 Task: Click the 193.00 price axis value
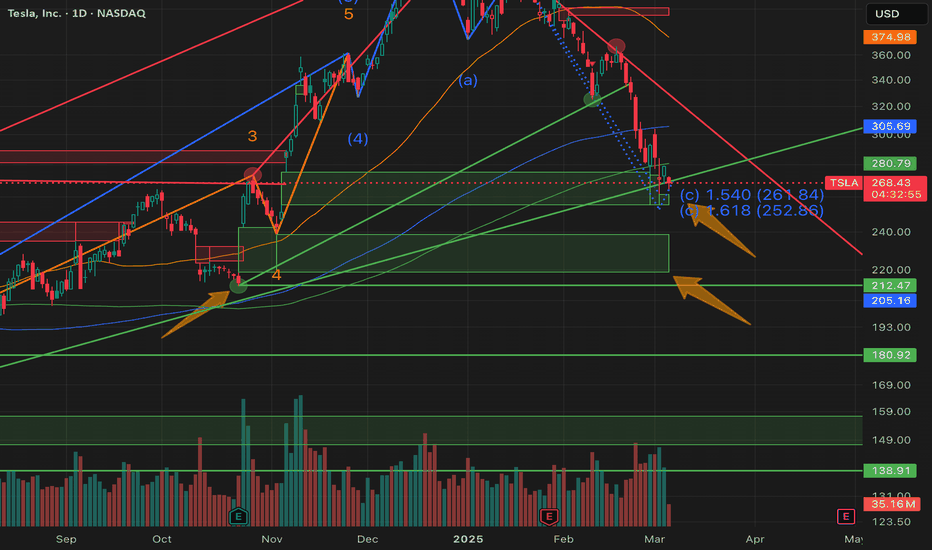[x=890, y=327]
